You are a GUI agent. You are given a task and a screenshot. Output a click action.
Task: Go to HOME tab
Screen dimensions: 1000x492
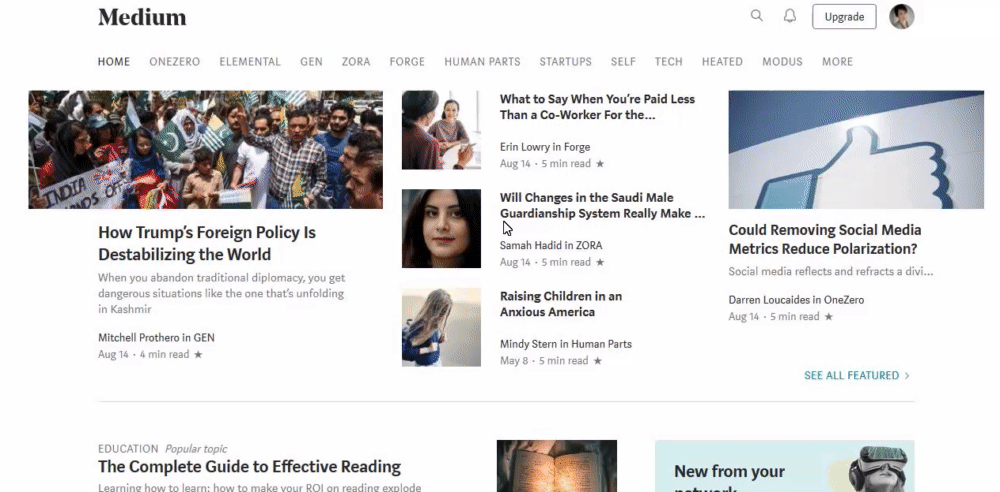[114, 62]
